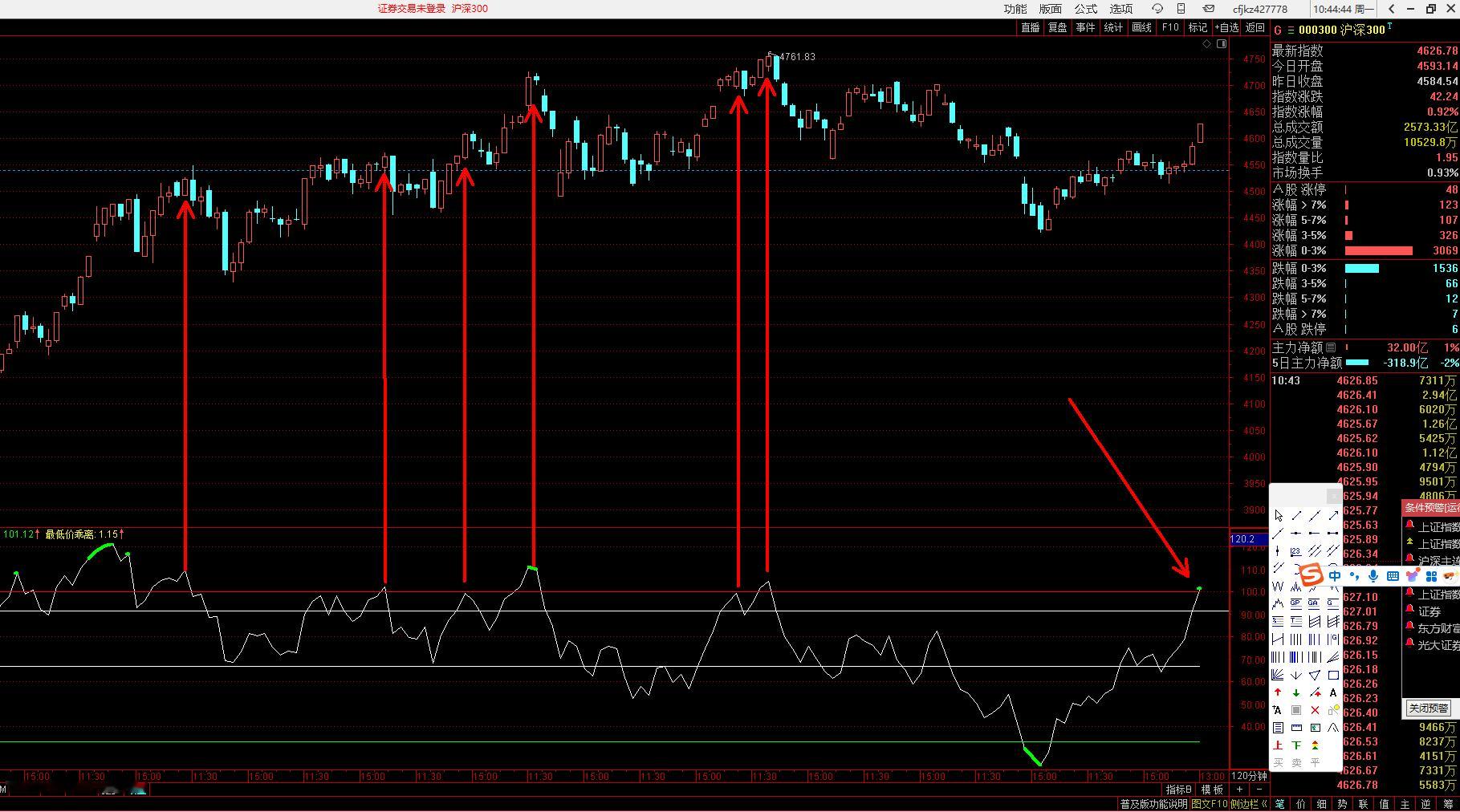Image resolution: width=1460 pixels, height=812 pixels.
Task: Select the fan lines drawing tool
Action: tap(1278, 675)
